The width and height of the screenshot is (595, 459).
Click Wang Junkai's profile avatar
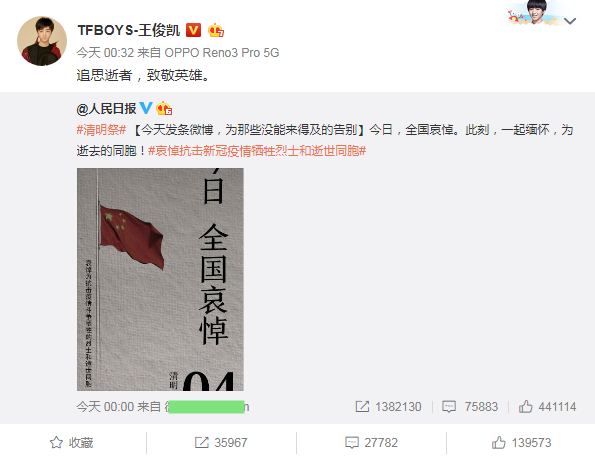42,41
